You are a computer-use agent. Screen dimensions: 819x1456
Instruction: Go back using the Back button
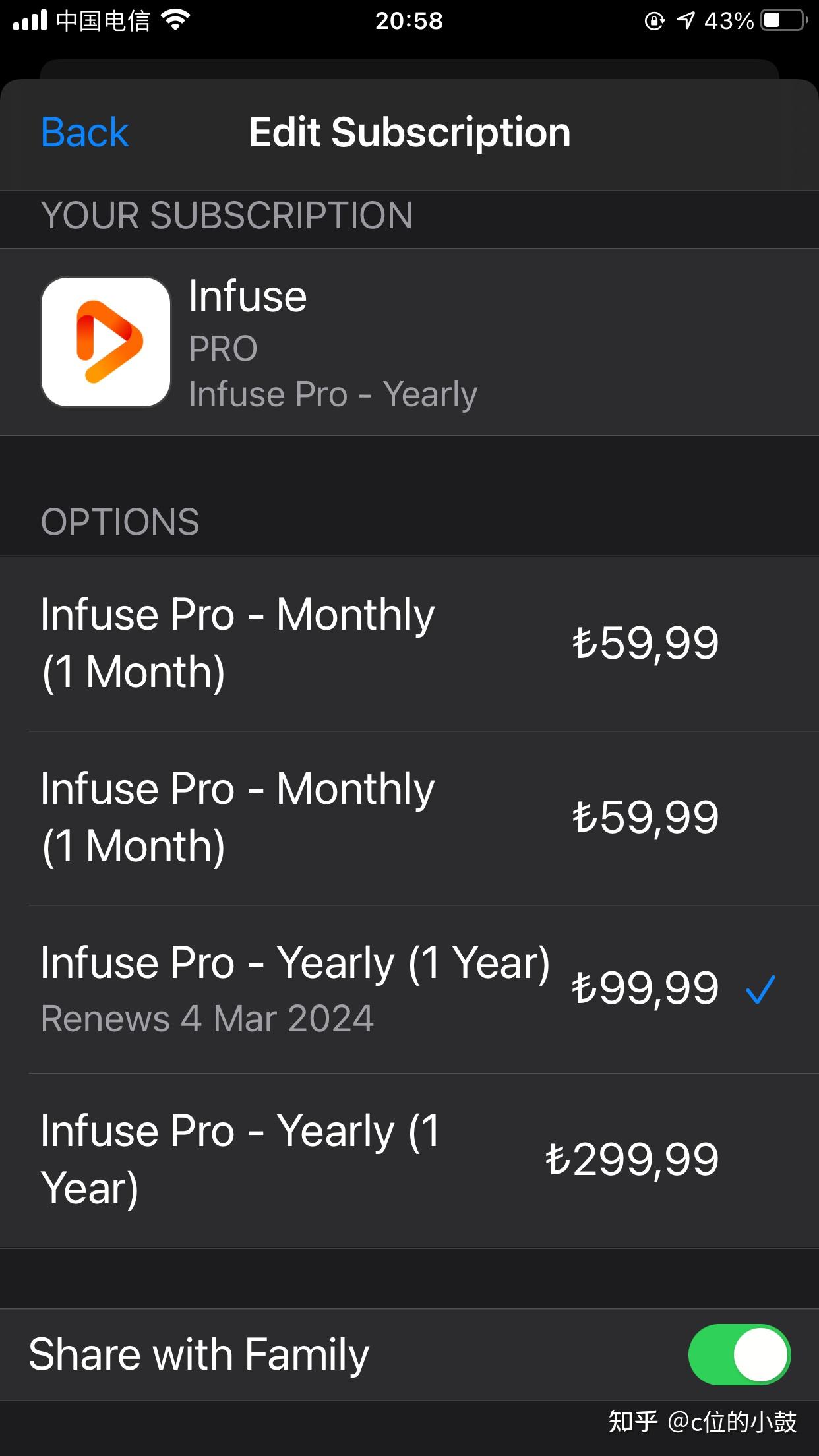[84, 133]
